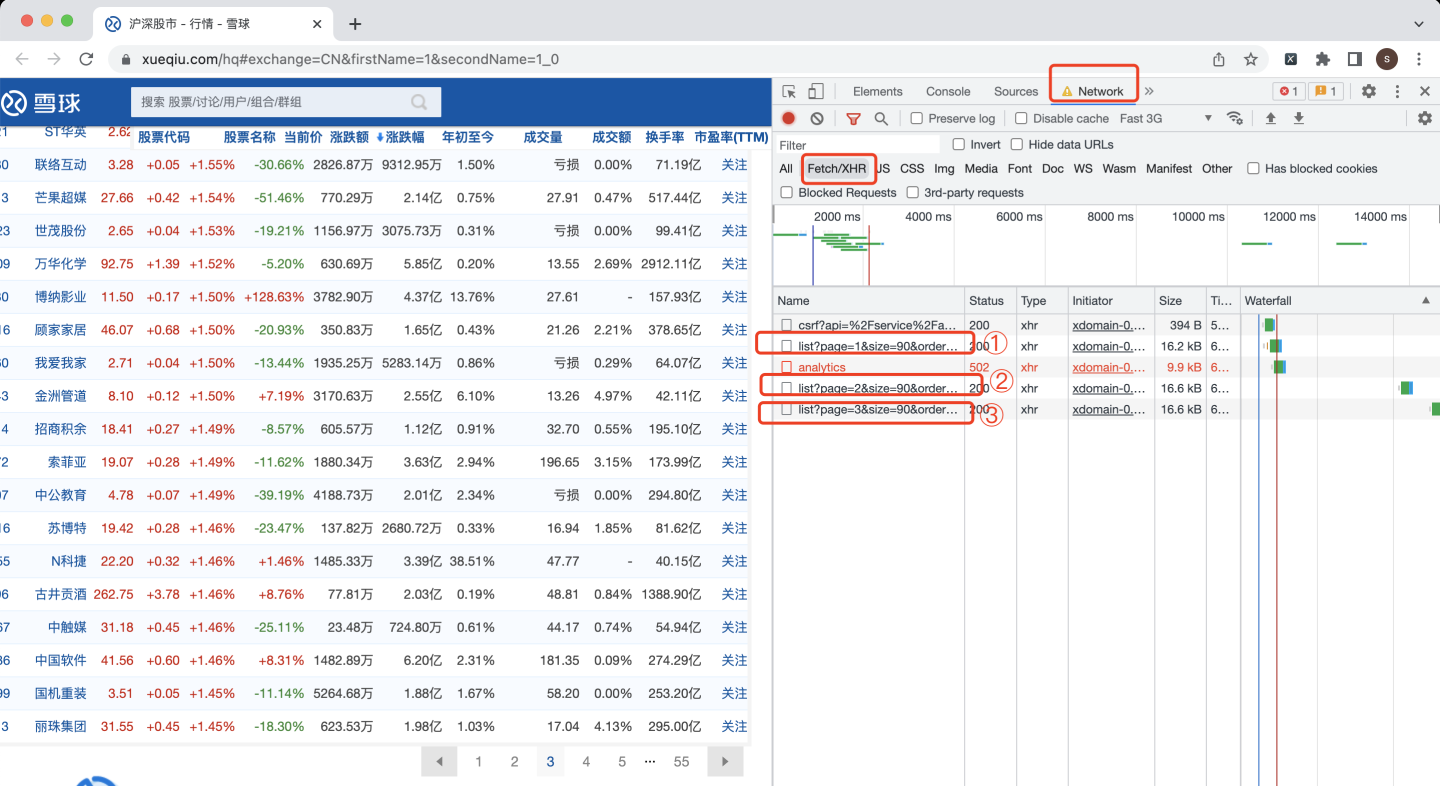Image resolution: width=1440 pixels, height=786 pixels.
Task: Open Chrome extensions puzzle icon
Action: [x=1323, y=59]
